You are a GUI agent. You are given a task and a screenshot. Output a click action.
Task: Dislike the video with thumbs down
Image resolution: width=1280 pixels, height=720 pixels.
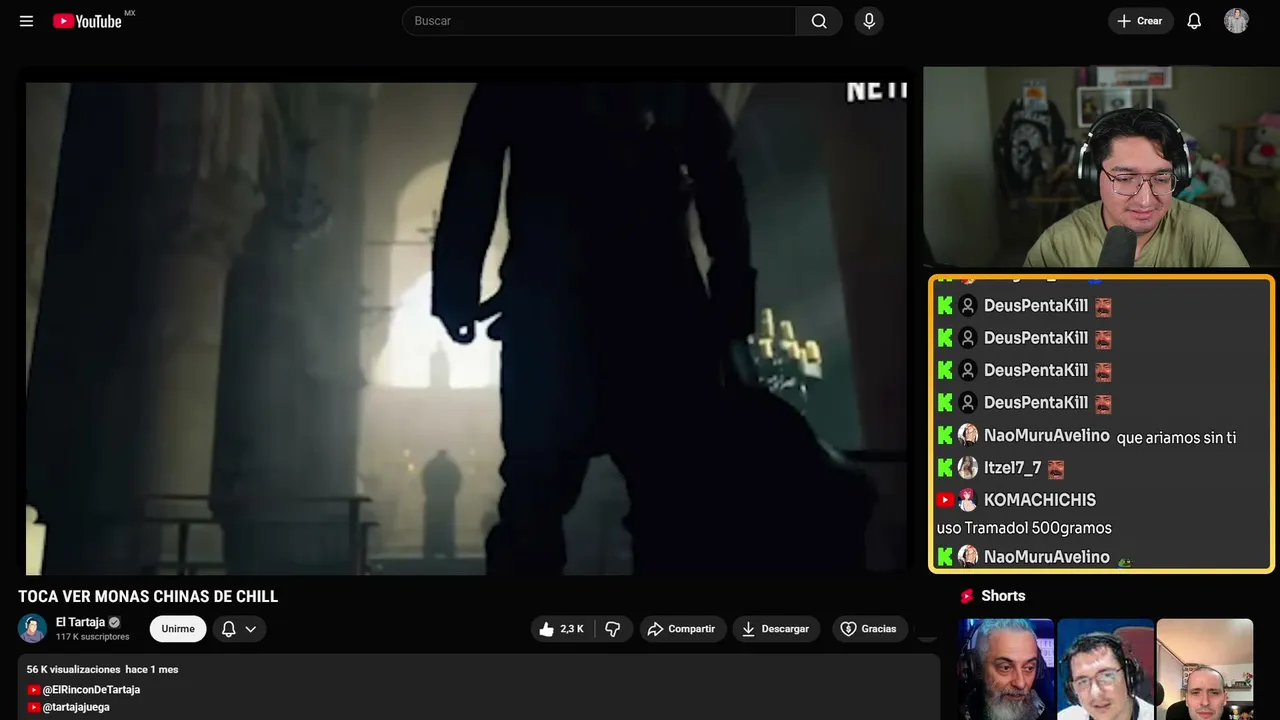coord(613,629)
